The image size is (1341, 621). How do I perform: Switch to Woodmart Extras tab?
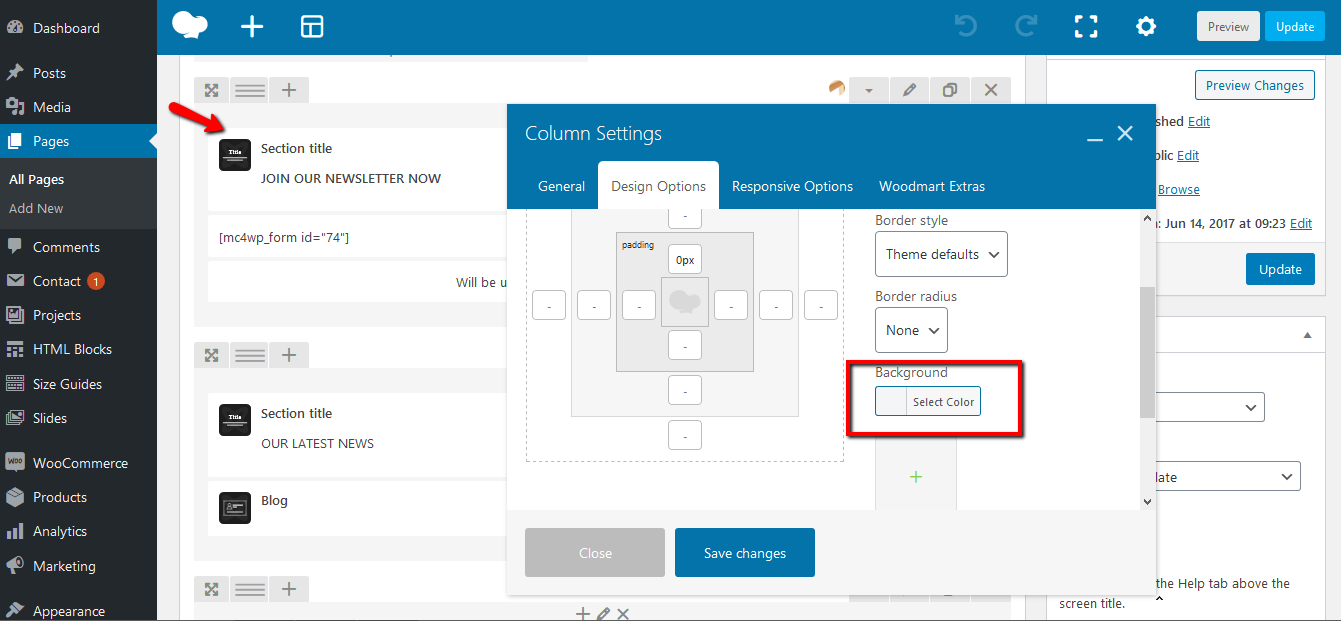[932, 186]
